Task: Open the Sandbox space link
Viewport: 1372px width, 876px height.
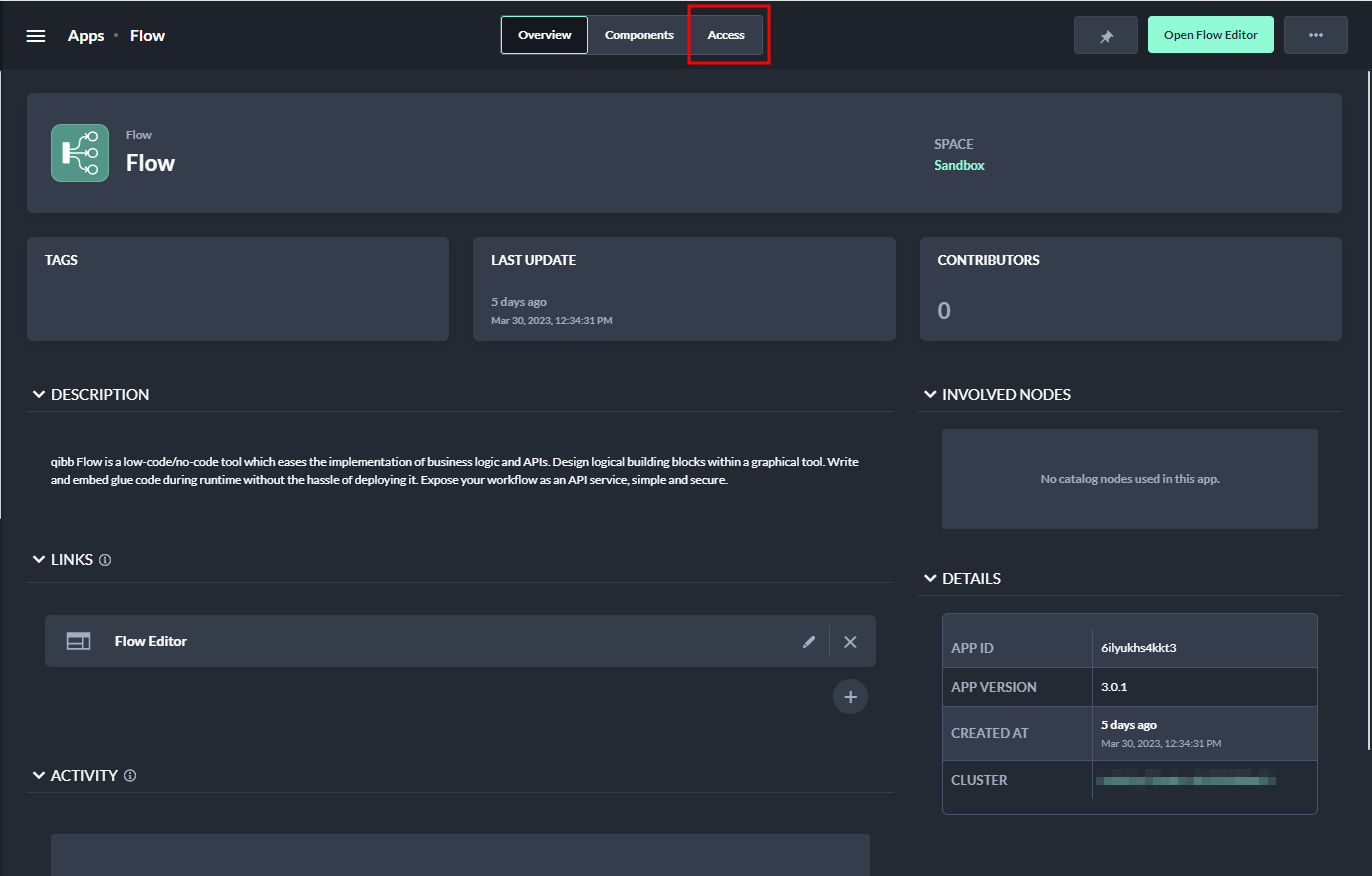Action: [959, 166]
